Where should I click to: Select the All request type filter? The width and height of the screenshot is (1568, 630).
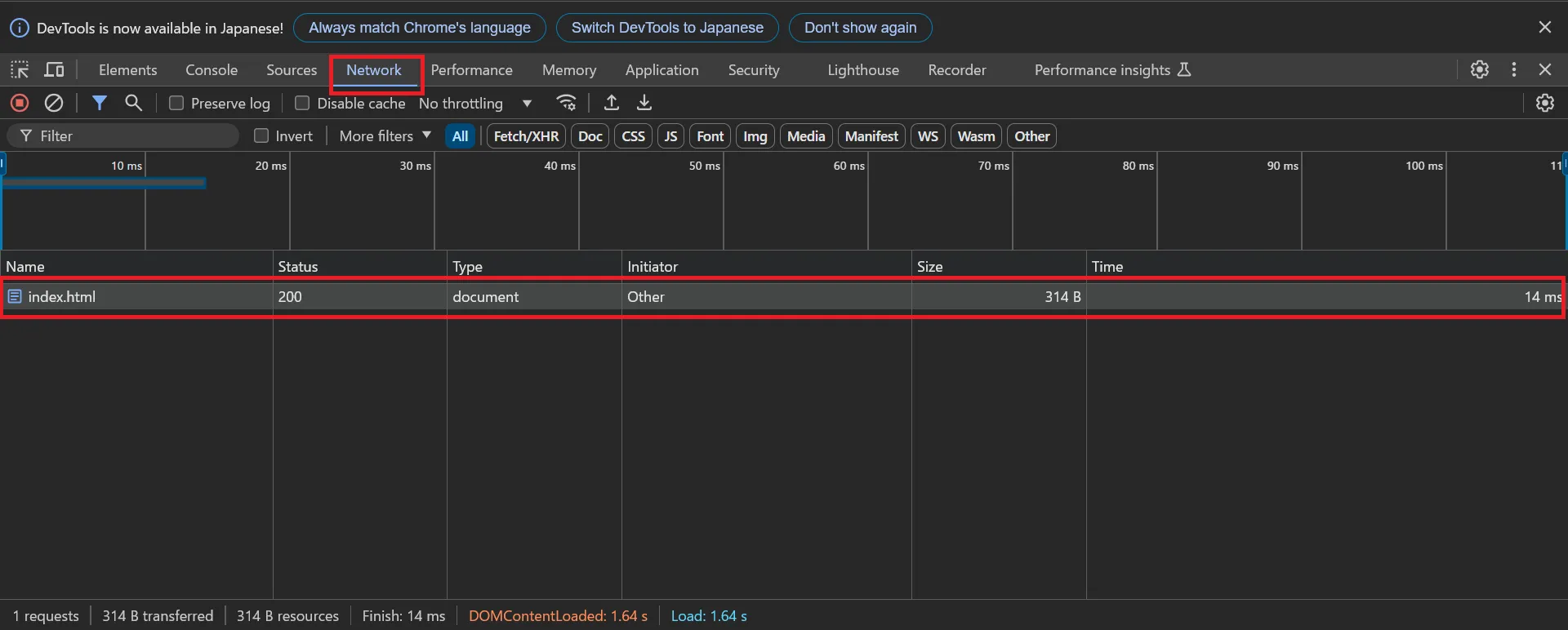461,136
